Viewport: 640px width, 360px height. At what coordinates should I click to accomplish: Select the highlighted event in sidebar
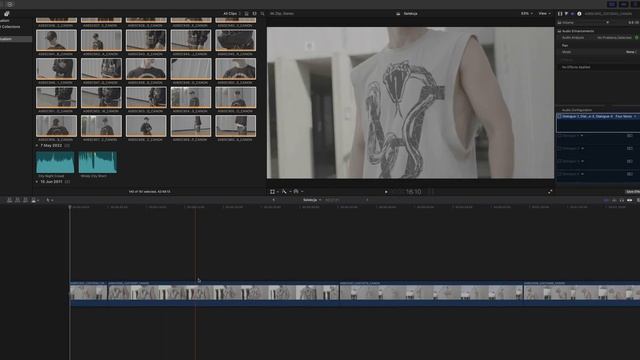[x=16, y=39]
